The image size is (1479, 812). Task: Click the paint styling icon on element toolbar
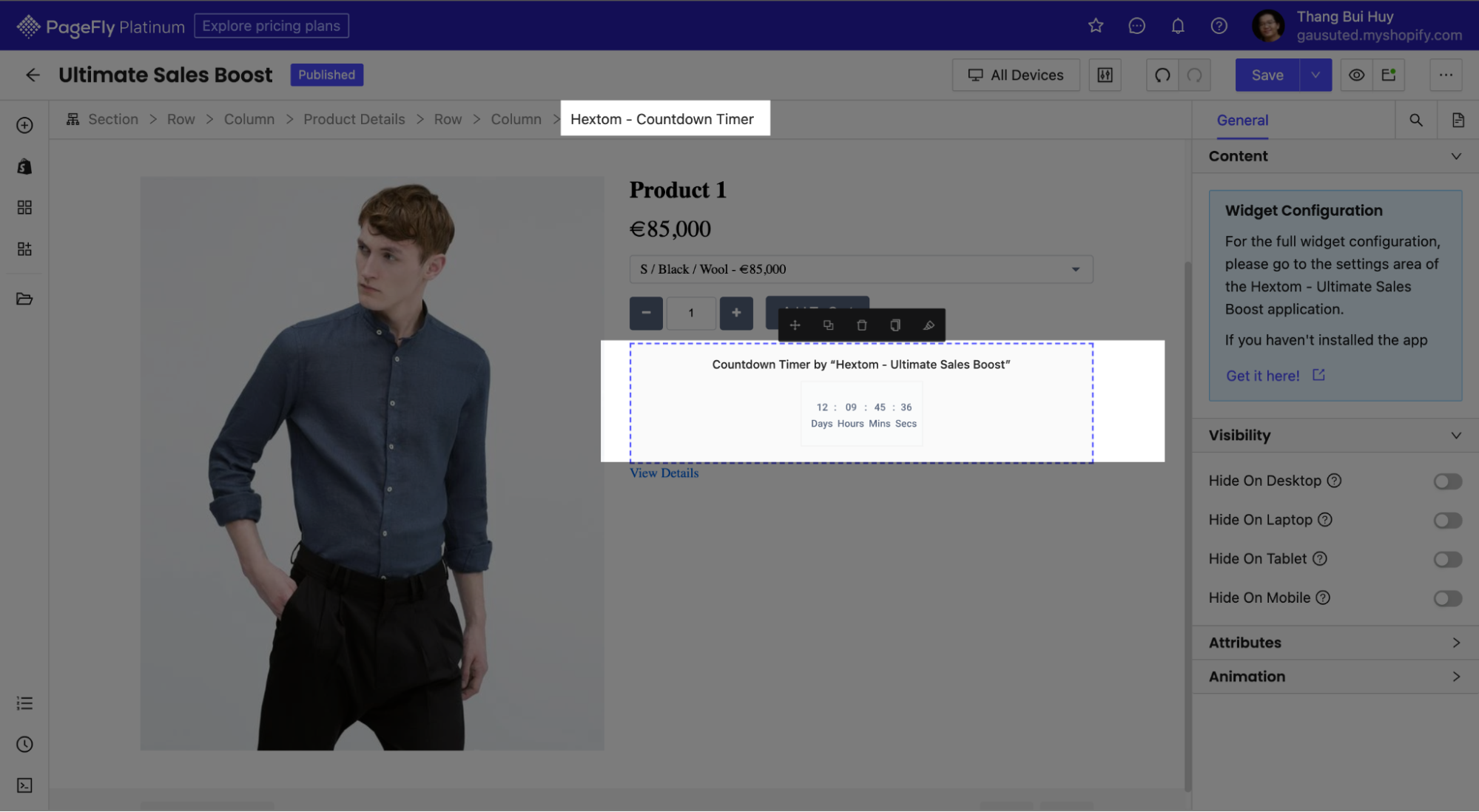click(929, 325)
